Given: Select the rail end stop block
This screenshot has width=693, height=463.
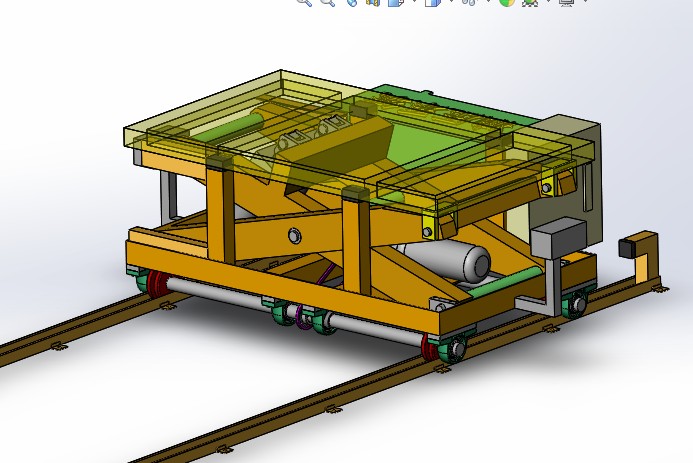Looking at the screenshot, I should 640,255.
